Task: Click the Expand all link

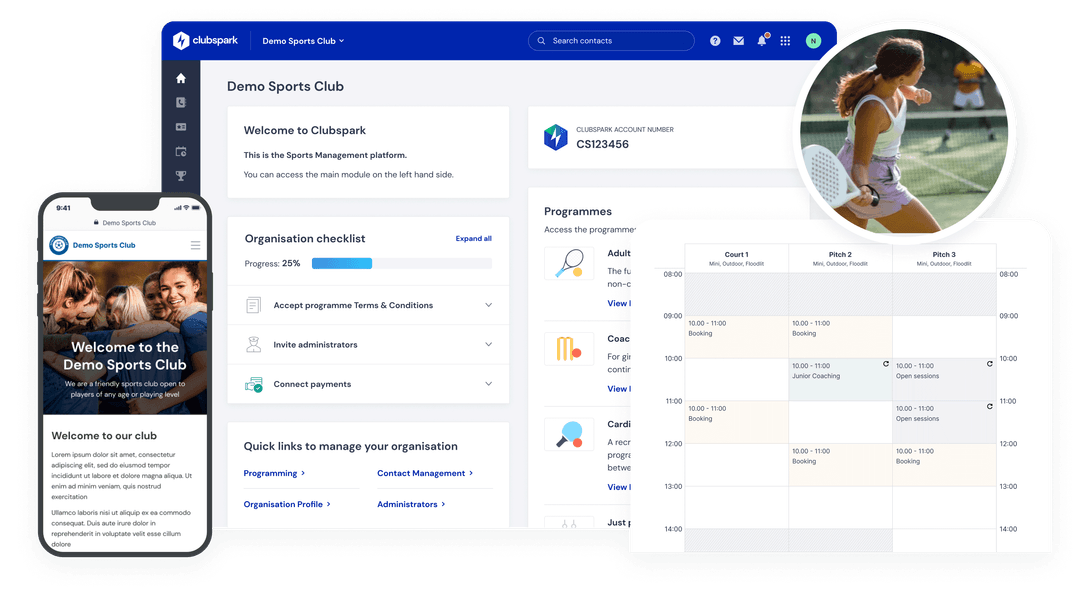Action: pos(473,239)
